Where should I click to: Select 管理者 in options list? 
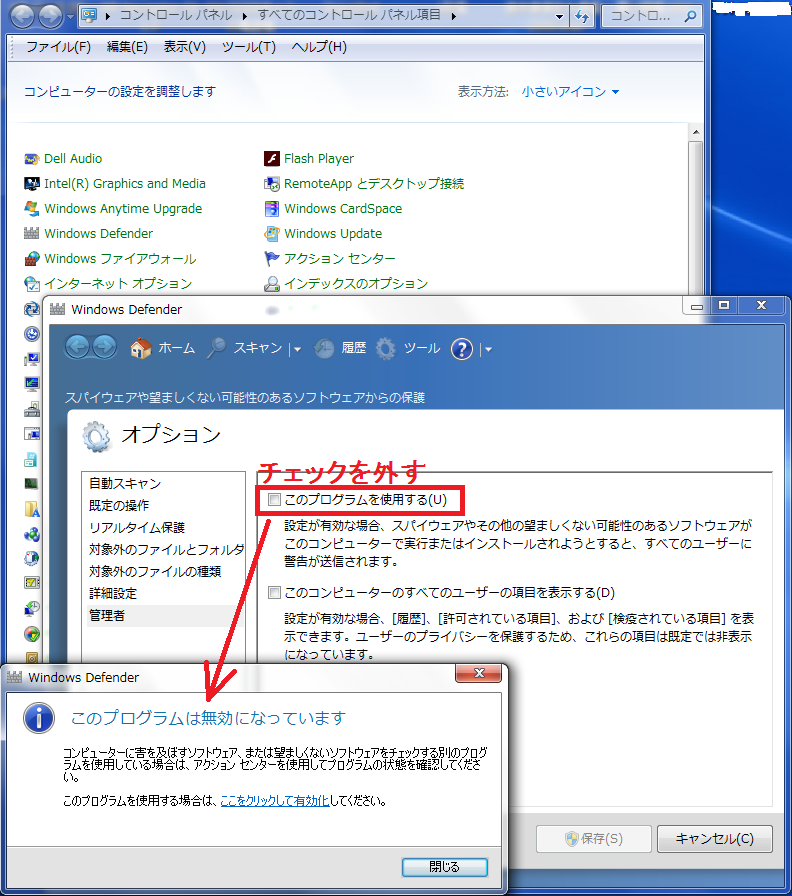(x=165, y=615)
